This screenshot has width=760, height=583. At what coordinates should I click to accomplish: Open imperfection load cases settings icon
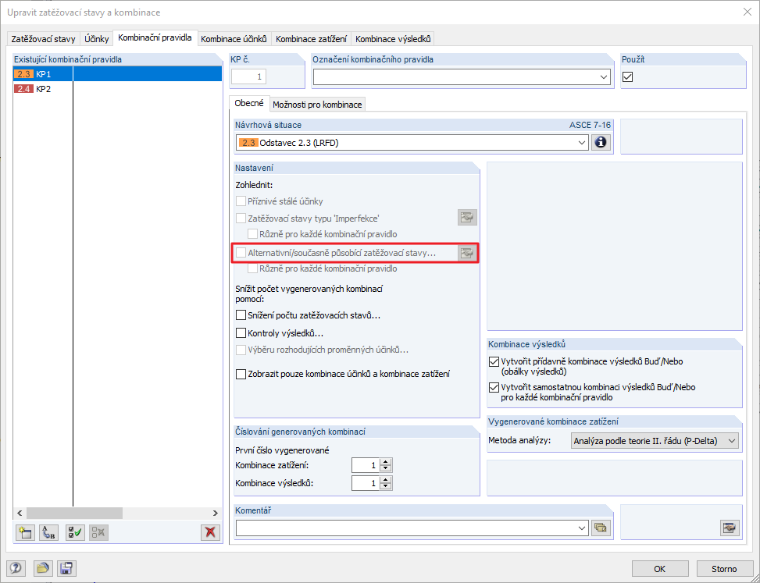click(467, 218)
